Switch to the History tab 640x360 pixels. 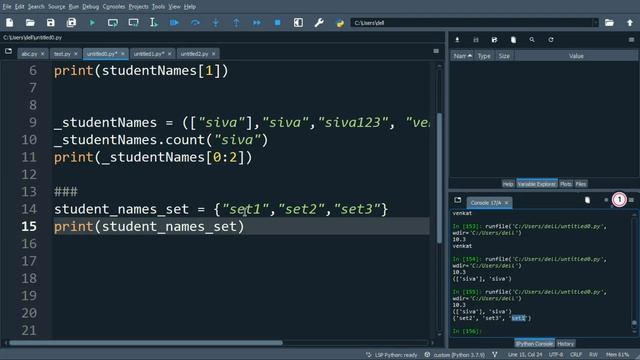coord(565,344)
